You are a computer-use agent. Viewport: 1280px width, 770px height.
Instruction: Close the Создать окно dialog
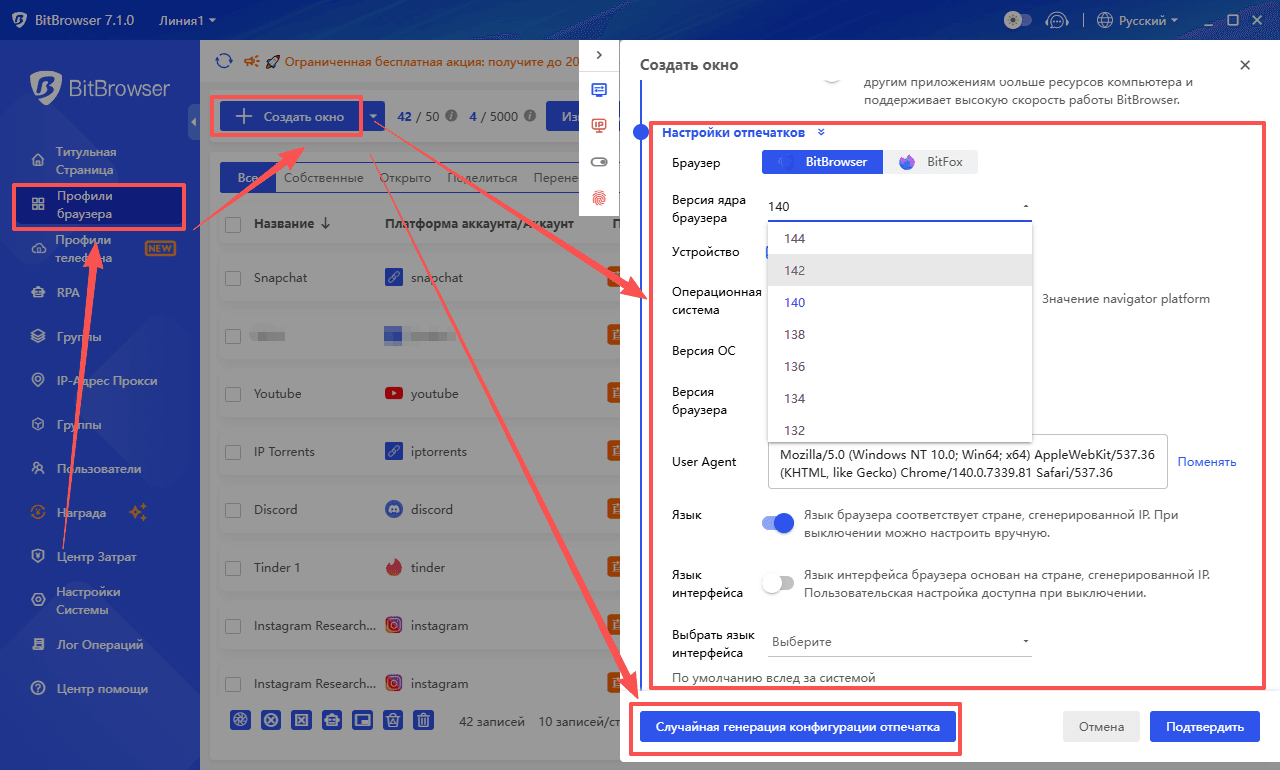point(1245,65)
